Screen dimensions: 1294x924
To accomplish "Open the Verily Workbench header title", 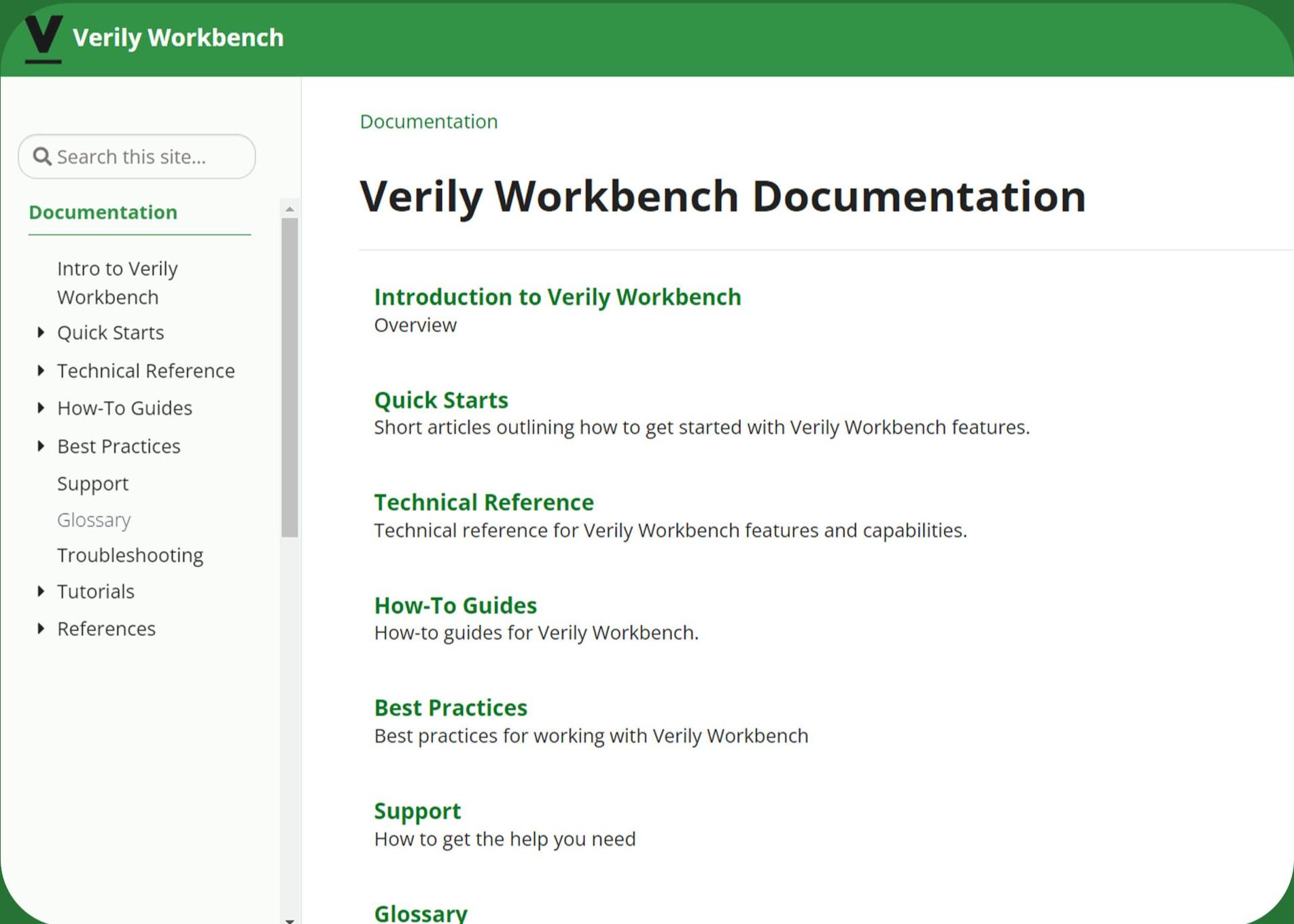I will (x=178, y=38).
